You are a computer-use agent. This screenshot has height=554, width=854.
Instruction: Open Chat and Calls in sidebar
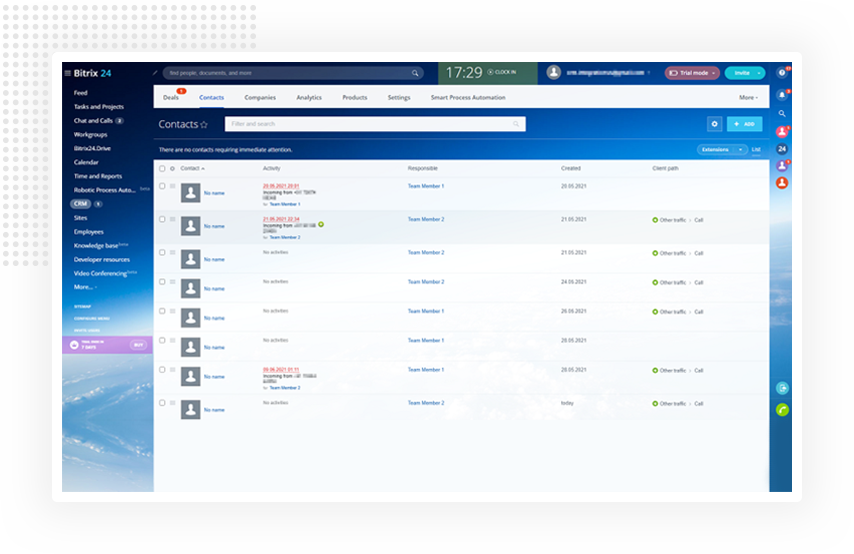93,120
